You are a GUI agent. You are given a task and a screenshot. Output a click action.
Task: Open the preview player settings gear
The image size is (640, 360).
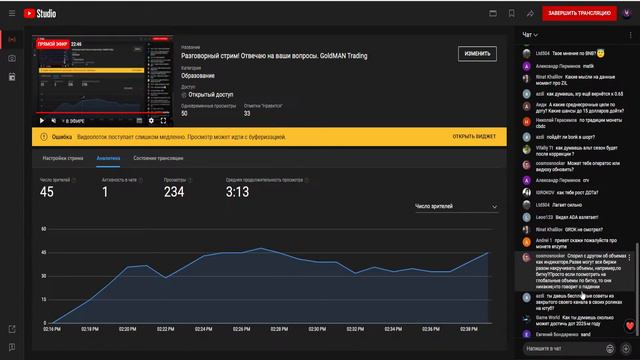151,120
